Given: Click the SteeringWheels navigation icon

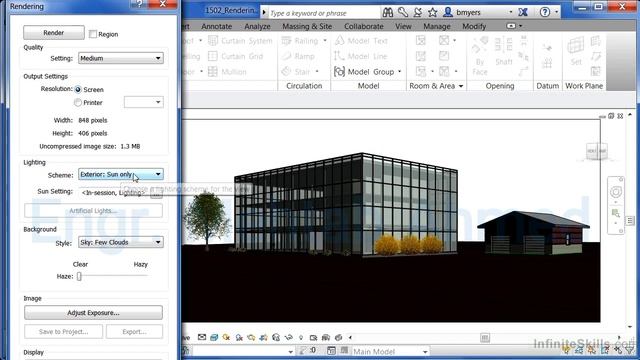Looking at the screenshot, I should coord(616,192).
